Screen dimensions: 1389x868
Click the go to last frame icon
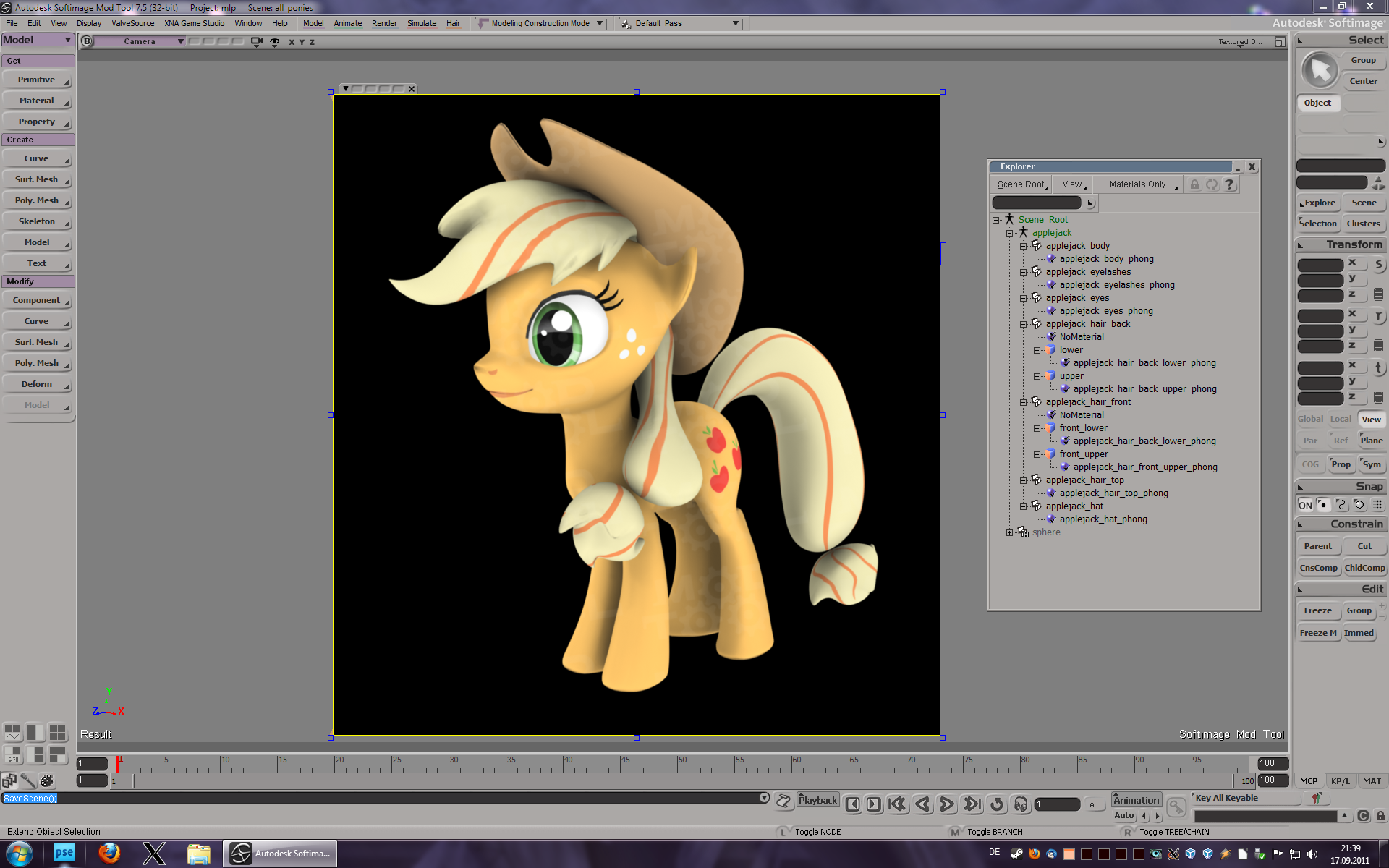click(x=972, y=804)
